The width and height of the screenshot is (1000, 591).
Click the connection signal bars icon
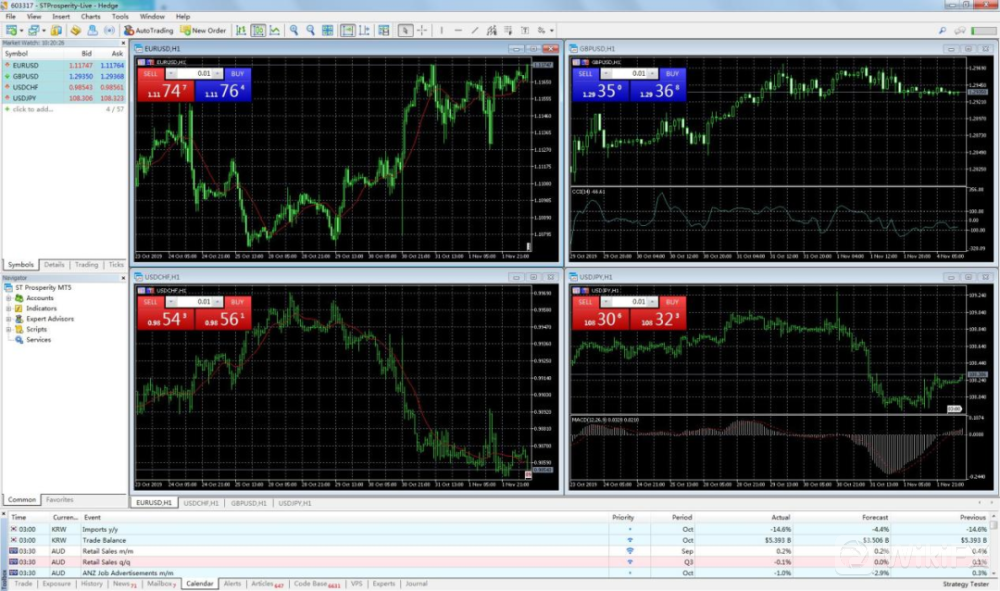pos(983,30)
